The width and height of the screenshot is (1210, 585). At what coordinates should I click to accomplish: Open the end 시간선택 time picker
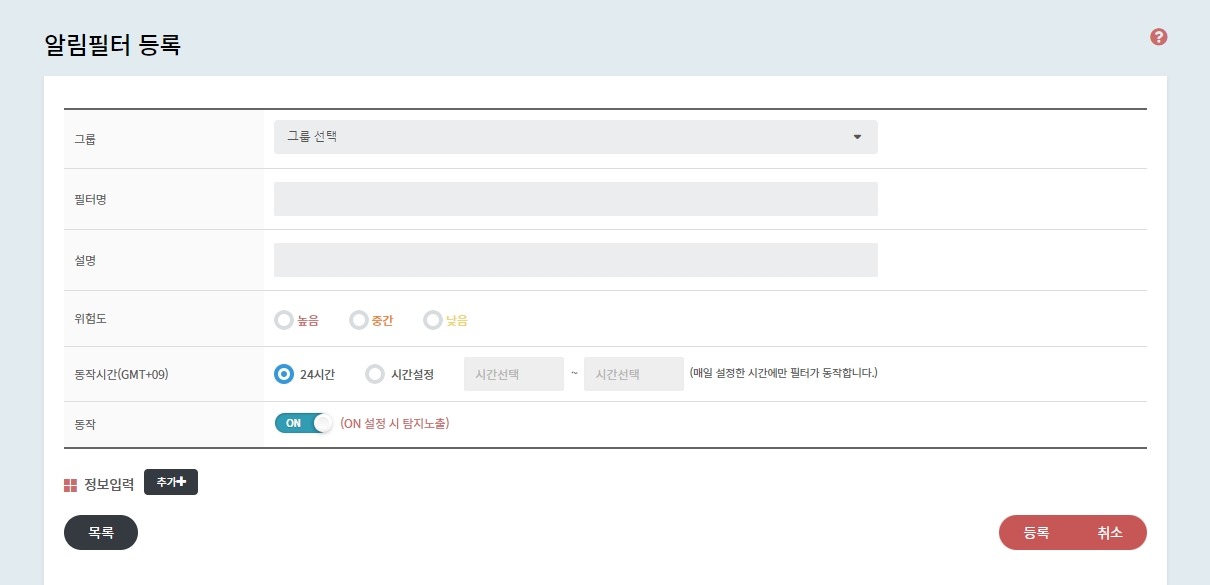[634, 374]
